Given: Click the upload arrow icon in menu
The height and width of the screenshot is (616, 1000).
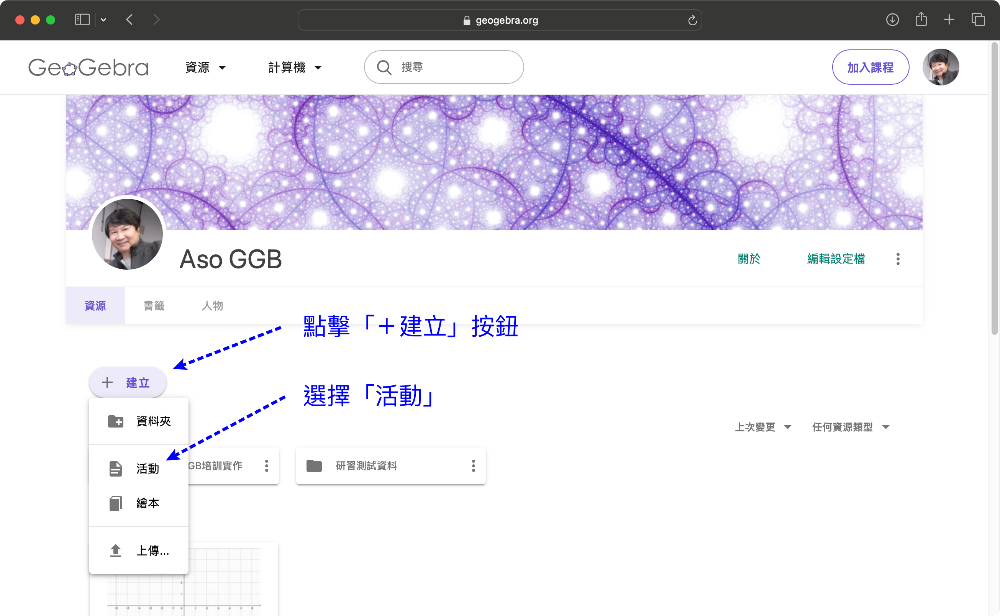Looking at the screenshot, I should coord(115,550).
